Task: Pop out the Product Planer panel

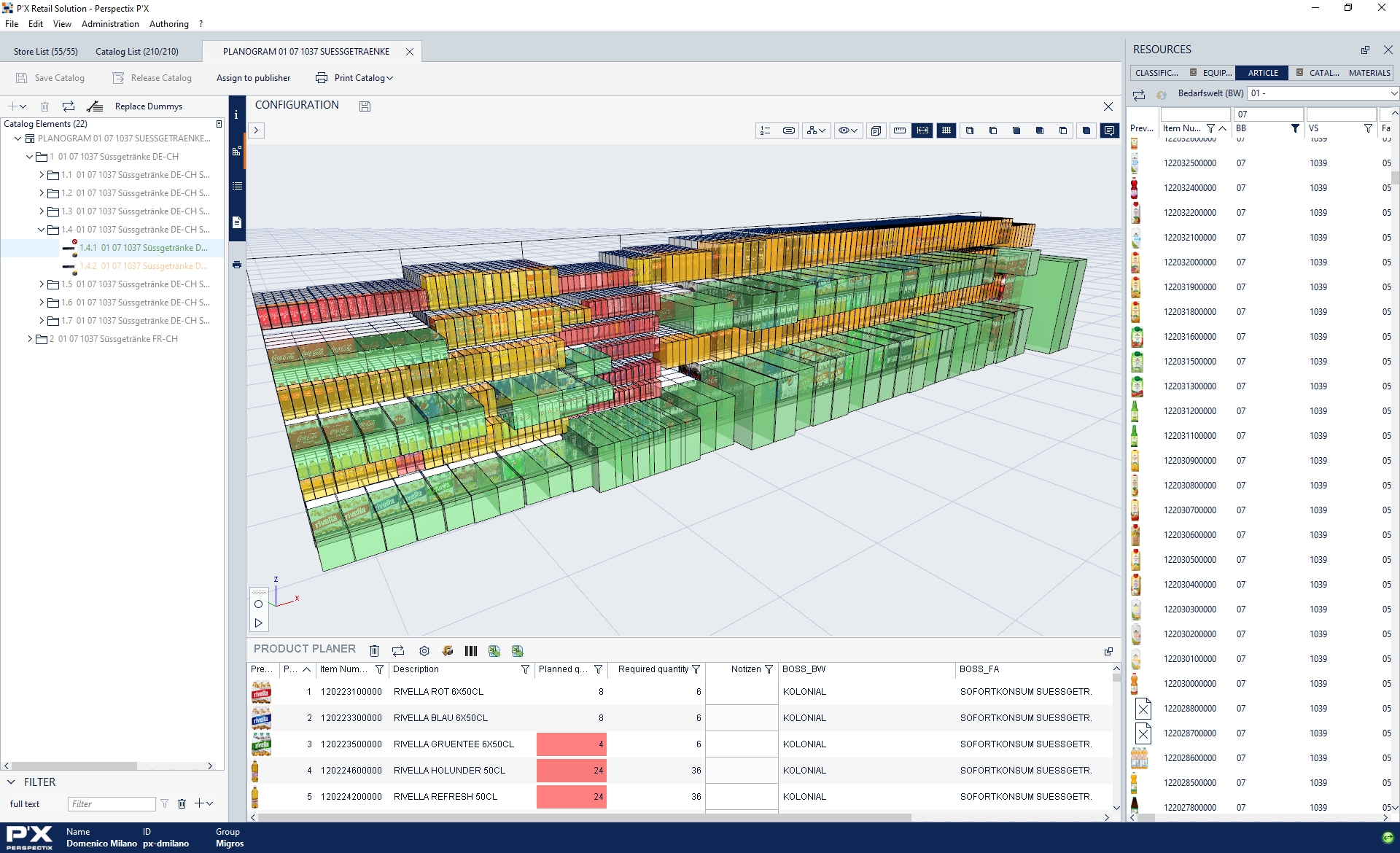Action: 1109,651
